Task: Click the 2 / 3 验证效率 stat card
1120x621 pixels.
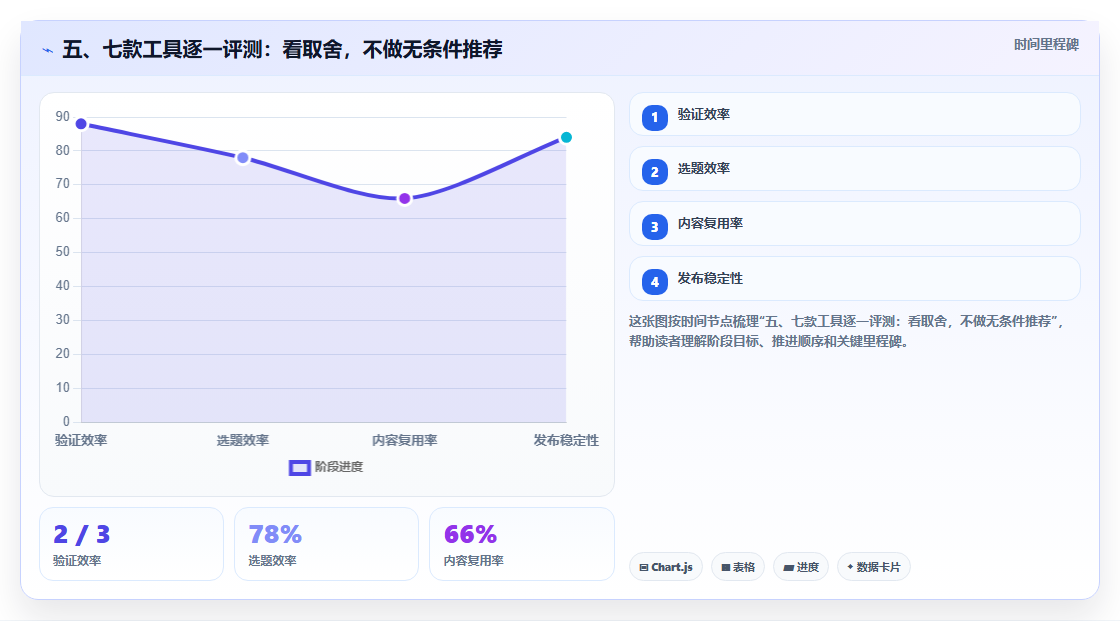Action: pos(131,544)
